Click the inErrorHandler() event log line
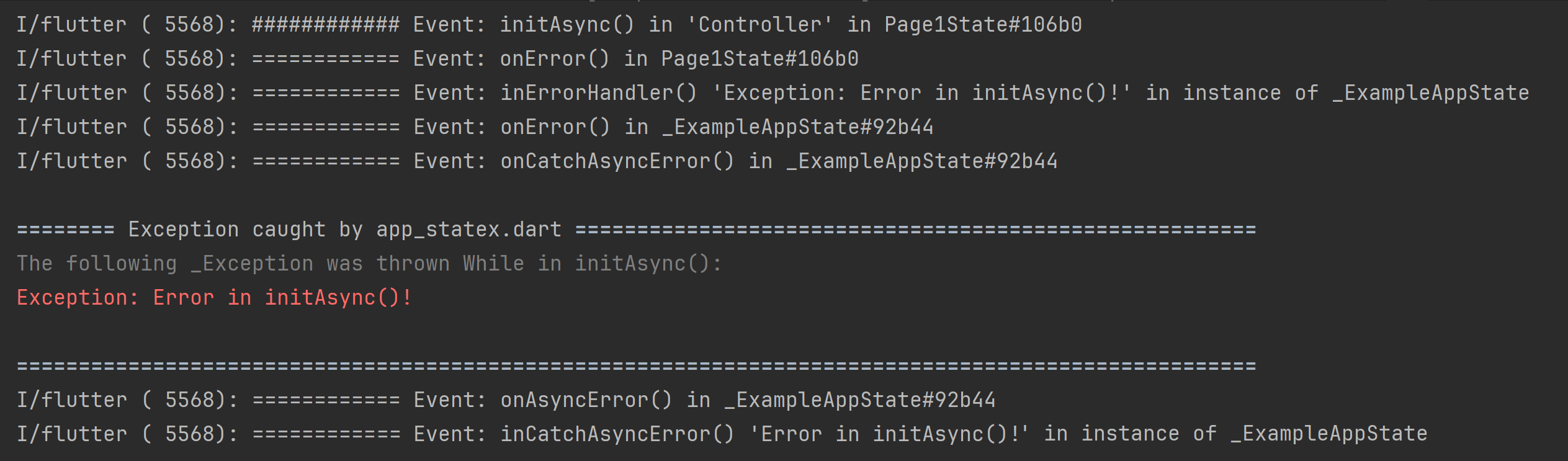This screenshot has height=461, width=1568. click(x=773, y=93)
